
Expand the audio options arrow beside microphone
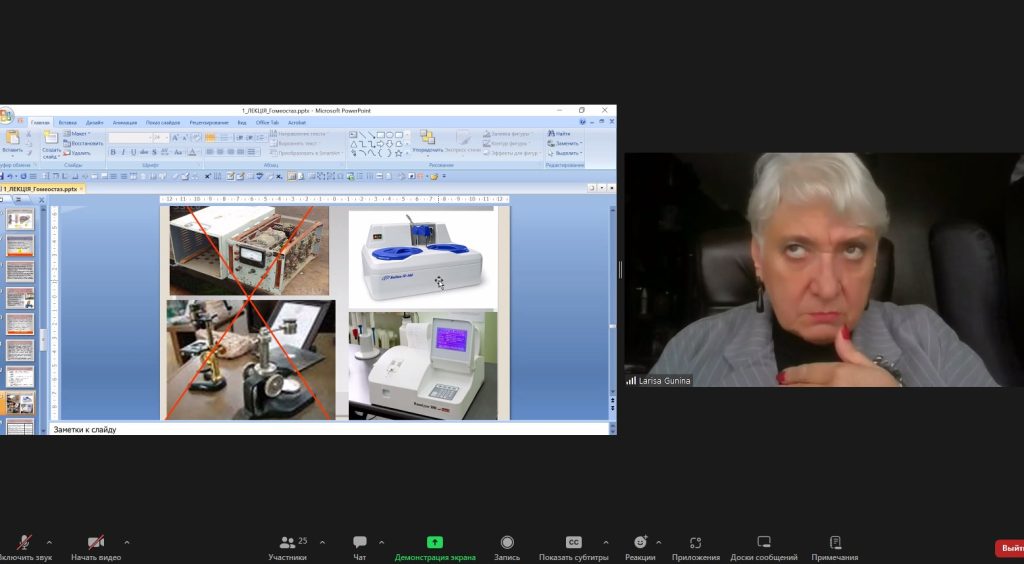point(49,543)
